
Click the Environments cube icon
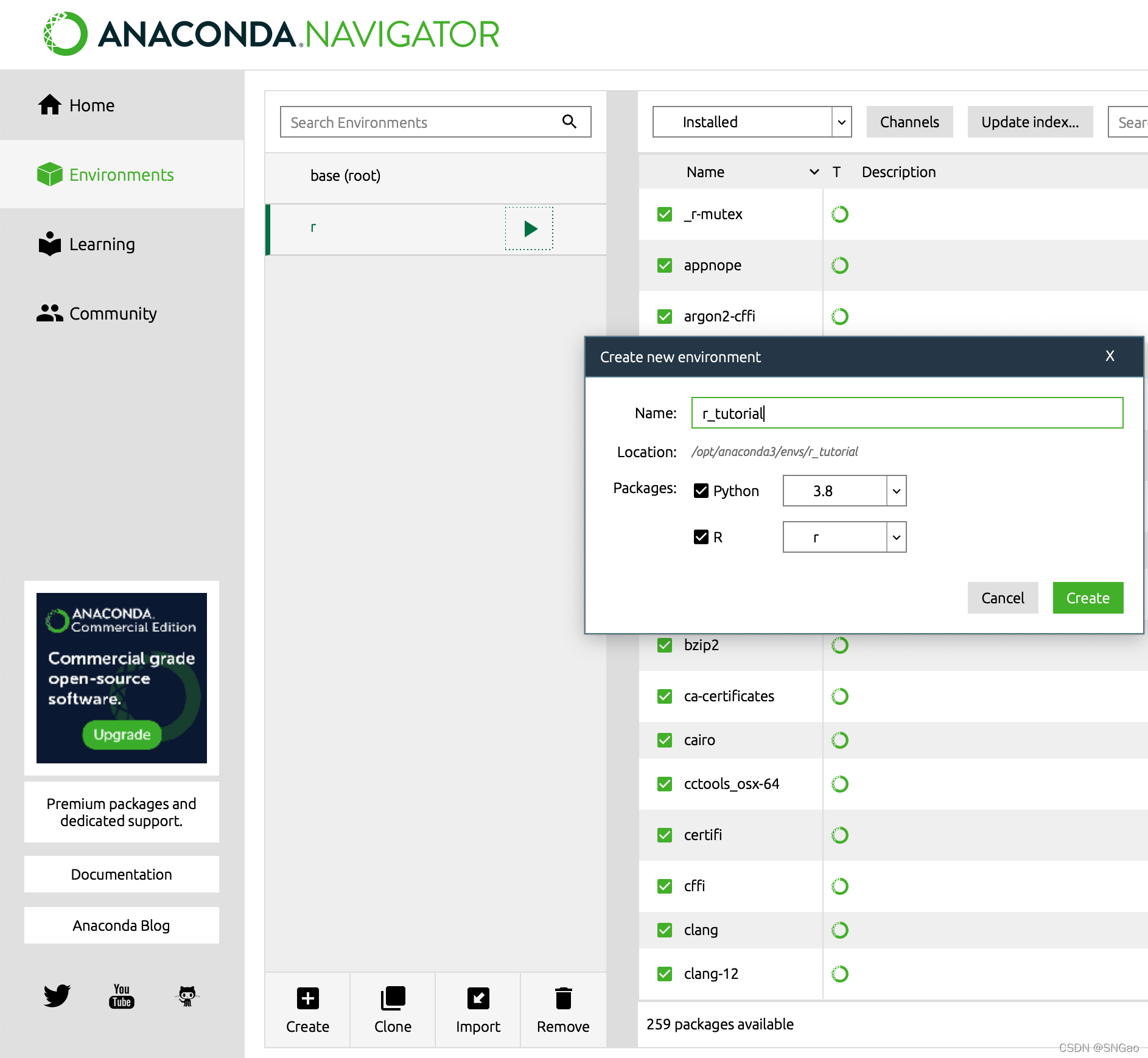point(50,174)
